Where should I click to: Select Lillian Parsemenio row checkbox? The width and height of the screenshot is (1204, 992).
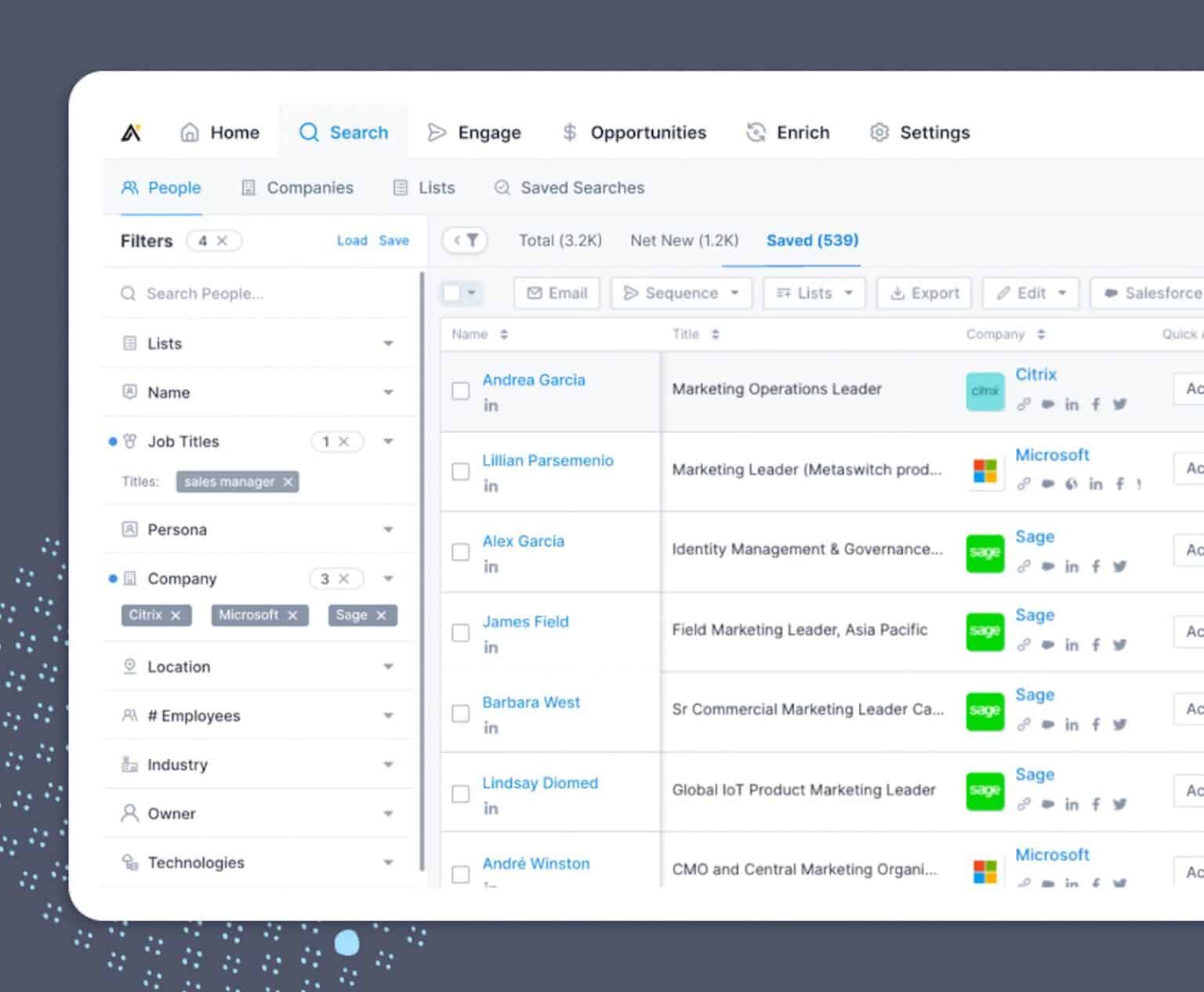(461, 471)
